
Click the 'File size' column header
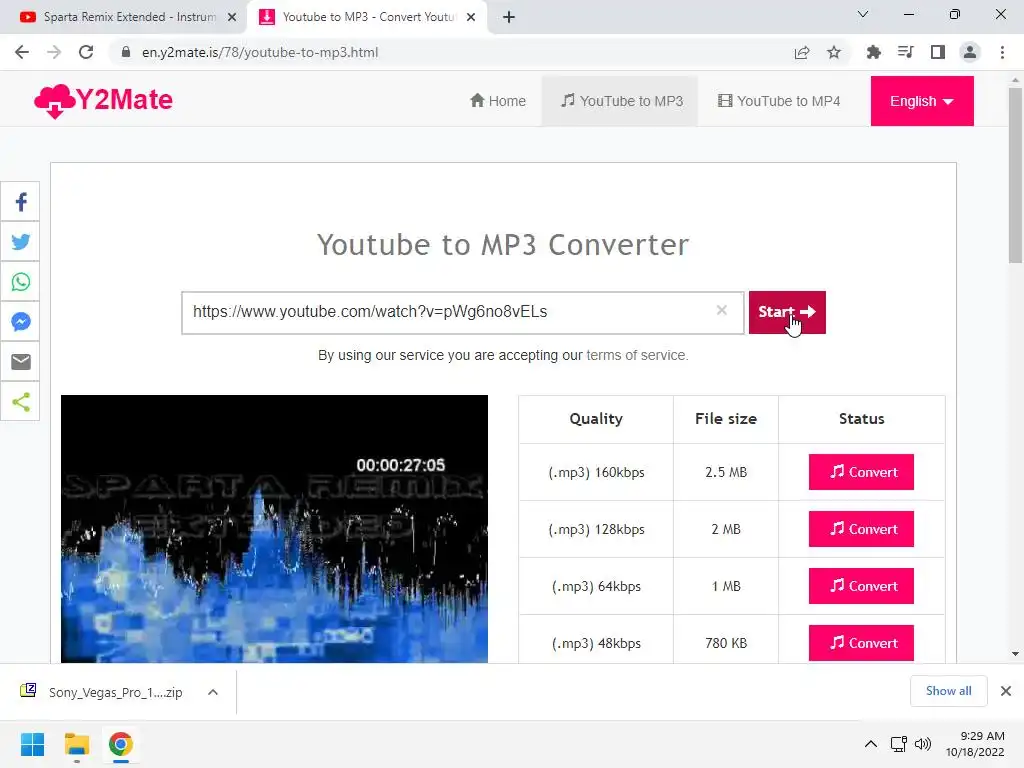click(726, 419)
